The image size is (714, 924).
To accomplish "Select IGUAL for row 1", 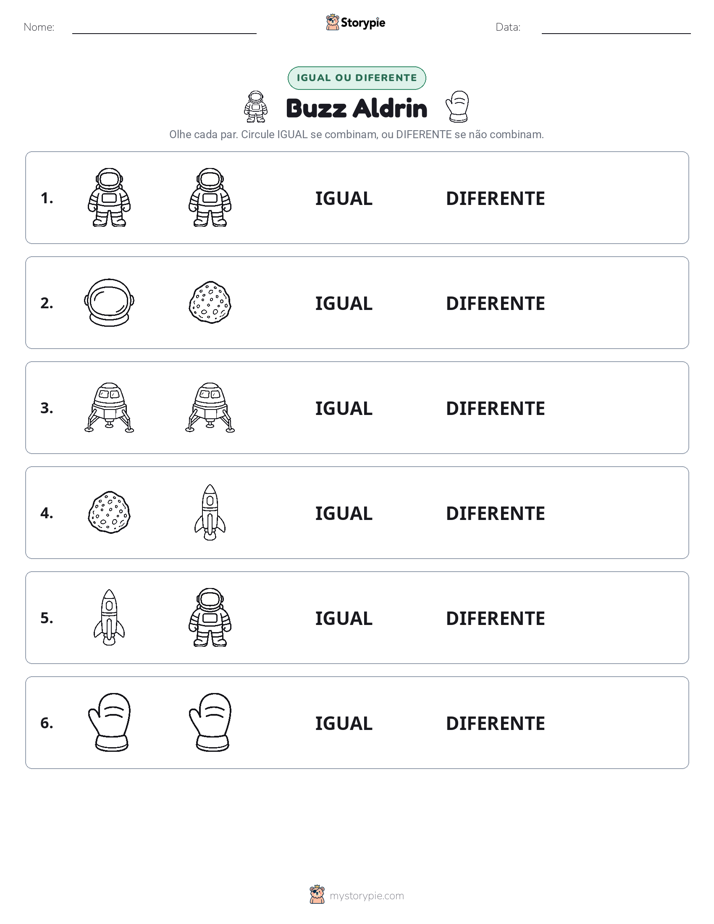I will 343,199.
